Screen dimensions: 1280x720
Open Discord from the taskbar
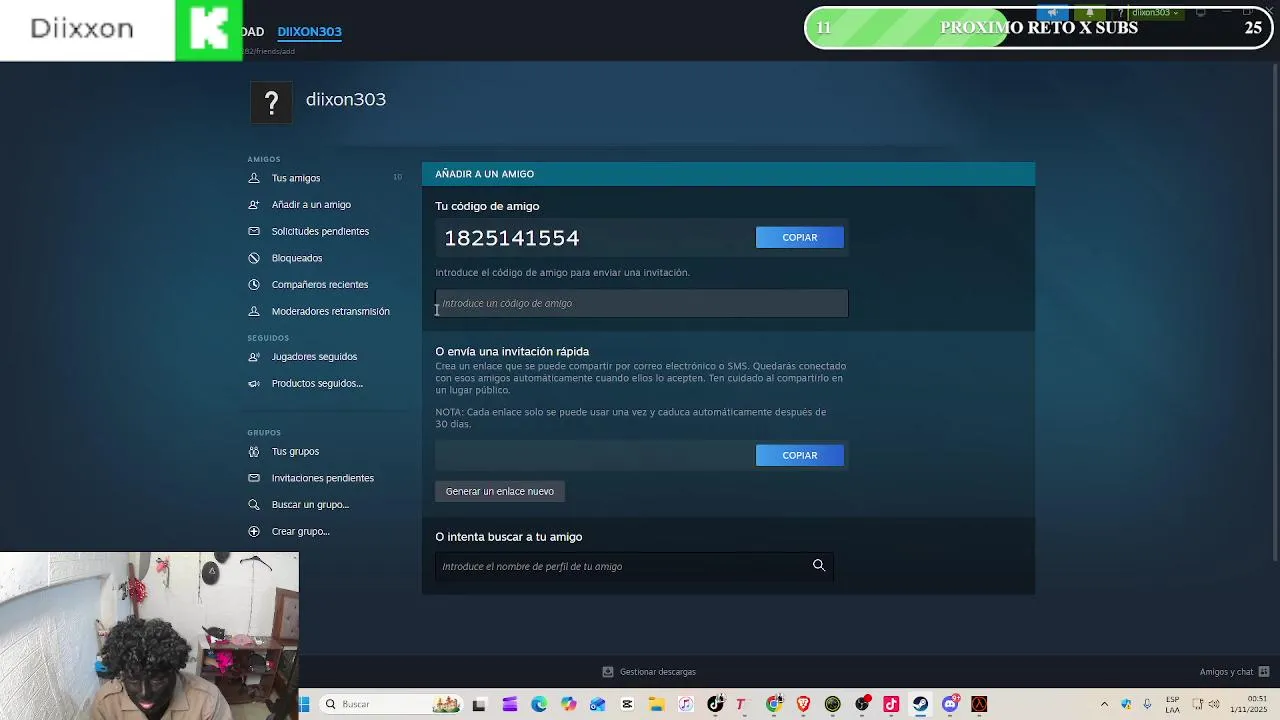tap(950, 704)
